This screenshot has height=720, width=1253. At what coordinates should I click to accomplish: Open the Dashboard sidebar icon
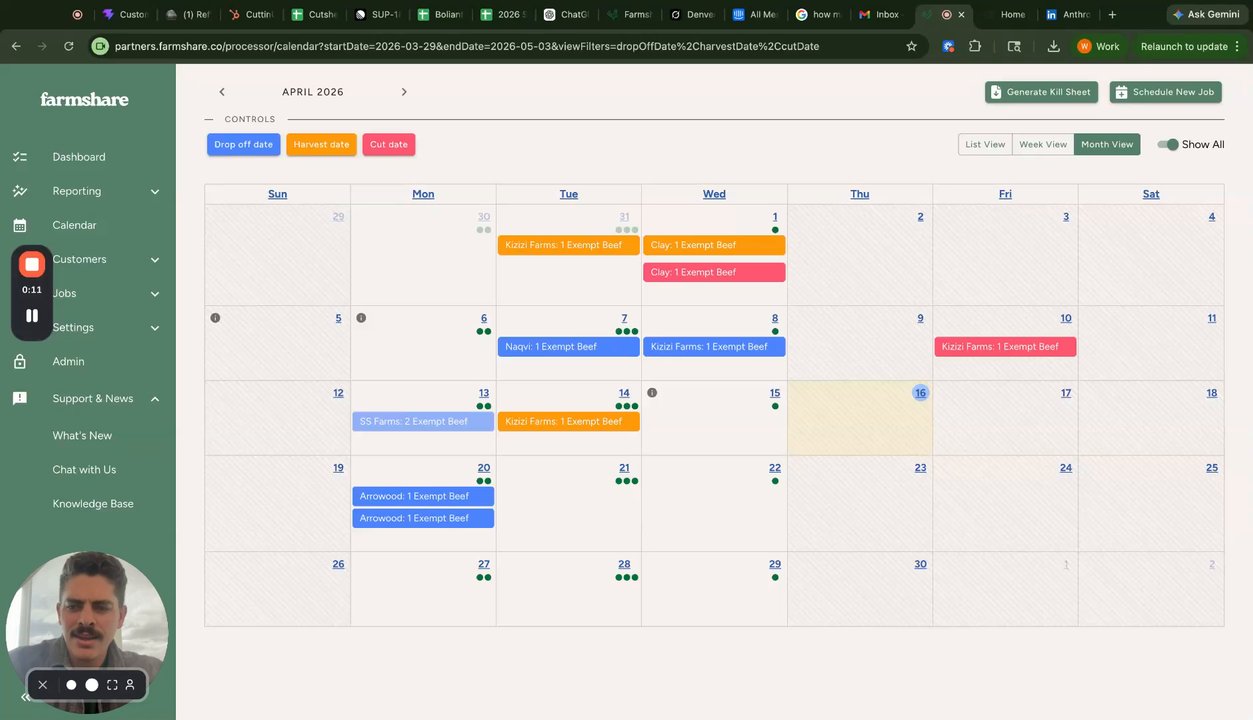(x=20, y=157)
